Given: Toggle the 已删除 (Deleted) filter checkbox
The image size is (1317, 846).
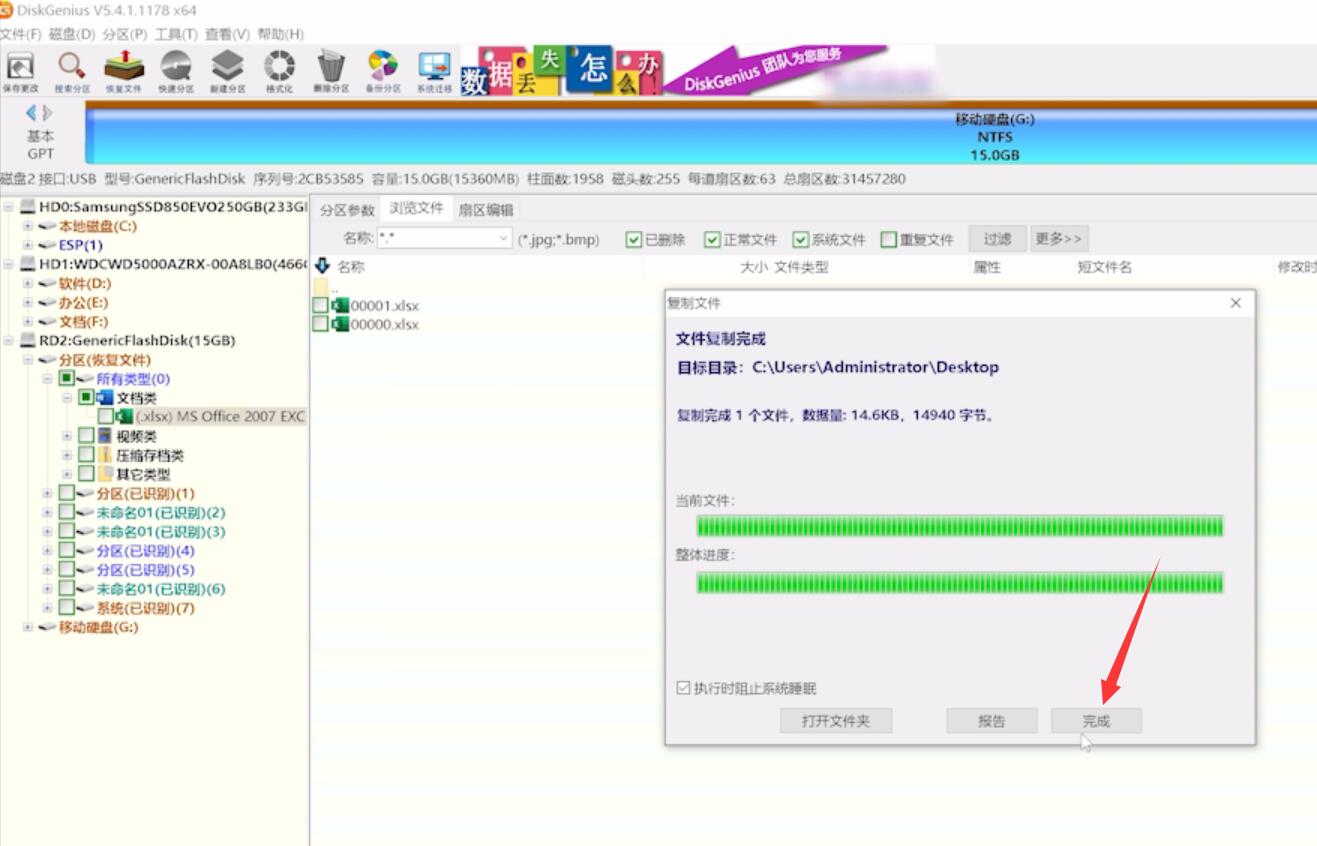Looking at the screenshot, I should (633, 239).
